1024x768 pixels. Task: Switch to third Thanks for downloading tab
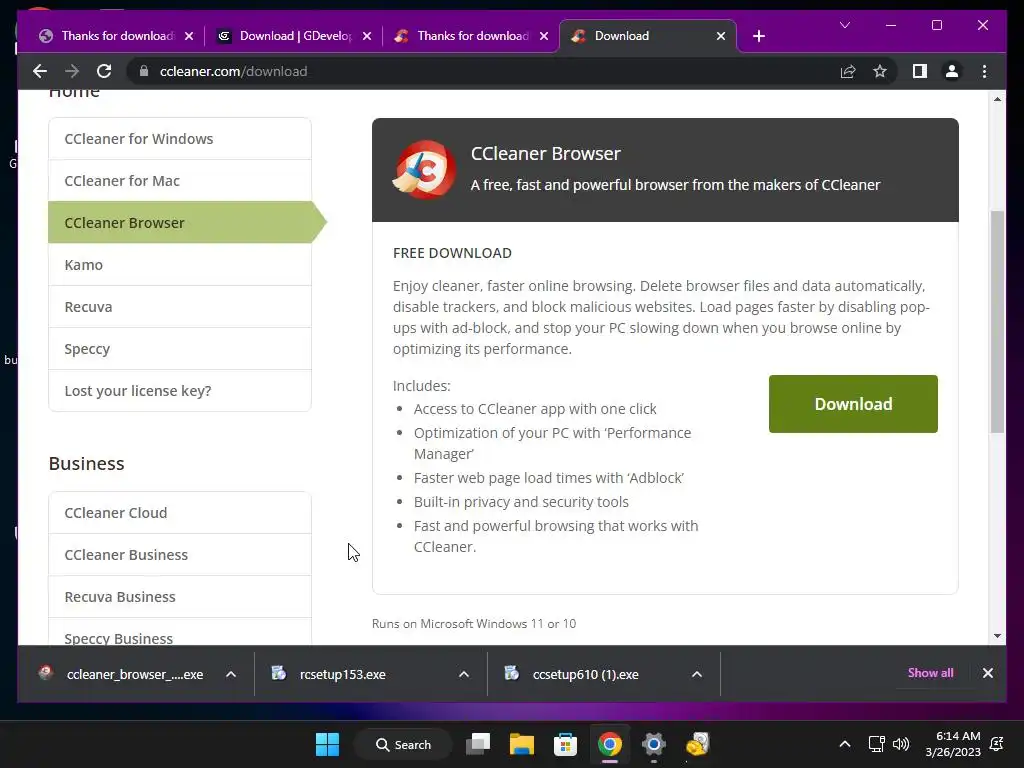click(472, 36)
